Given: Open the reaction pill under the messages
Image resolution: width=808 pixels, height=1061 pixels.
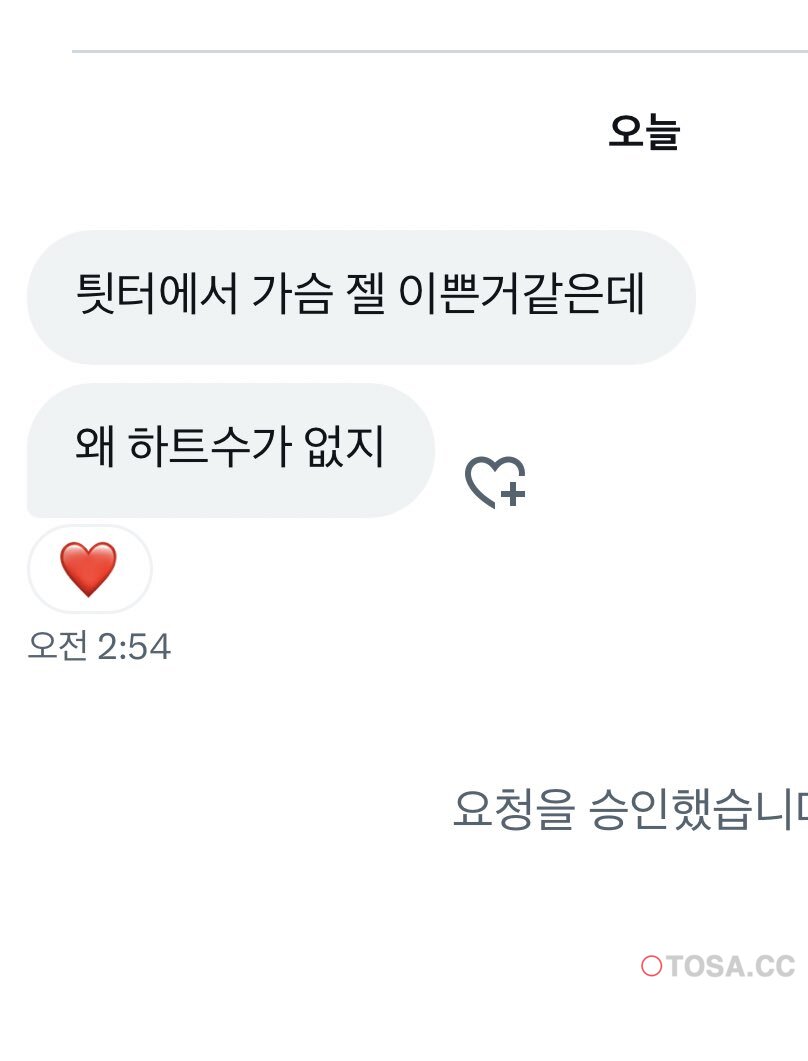Looking at the screenshot, I should (x=89, y=569).
